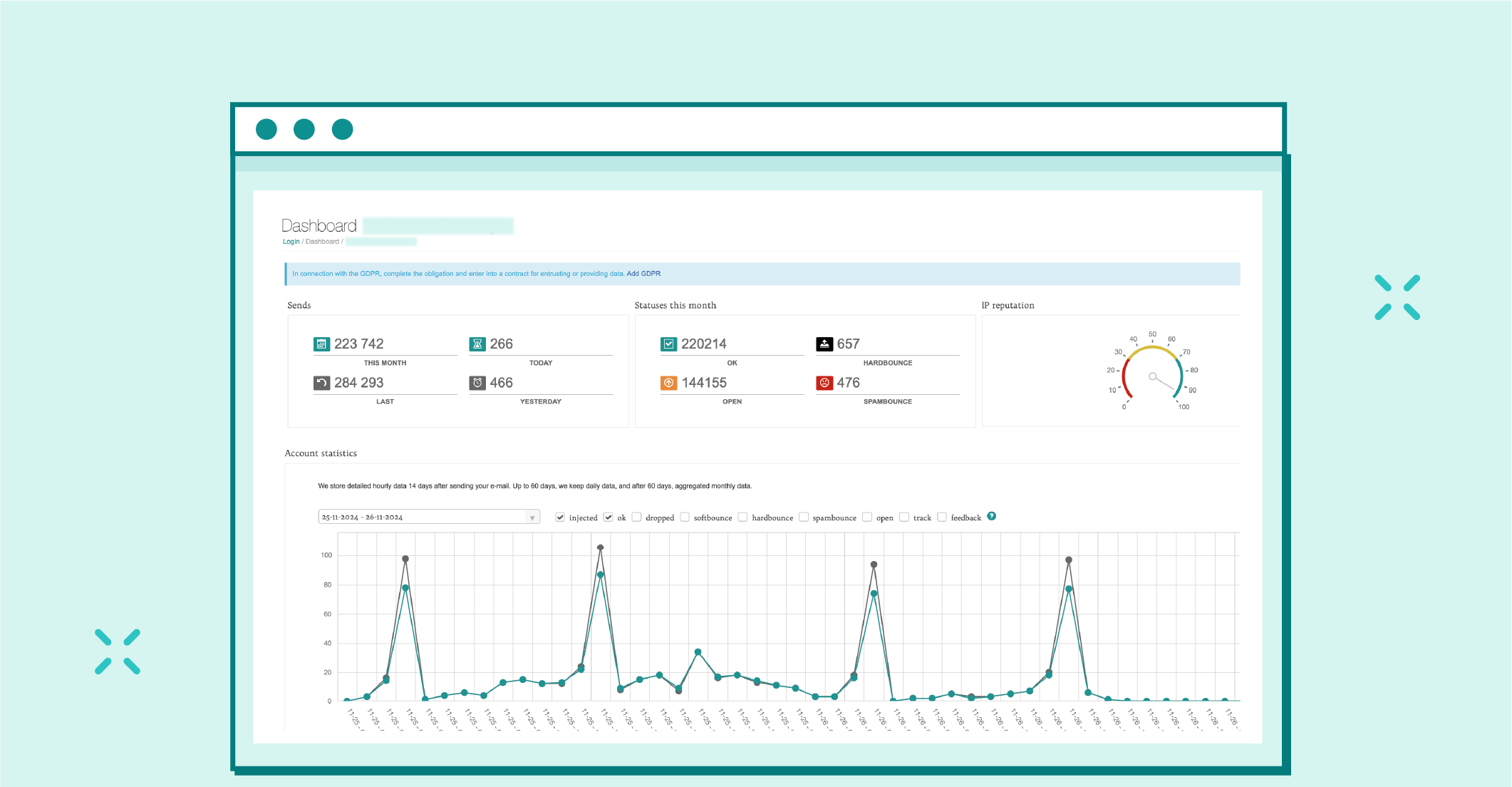Image resolution: width=1512 pixels, height=787 pixels.
Task: Enable the open series checkbox
Action: coord(867,517)
